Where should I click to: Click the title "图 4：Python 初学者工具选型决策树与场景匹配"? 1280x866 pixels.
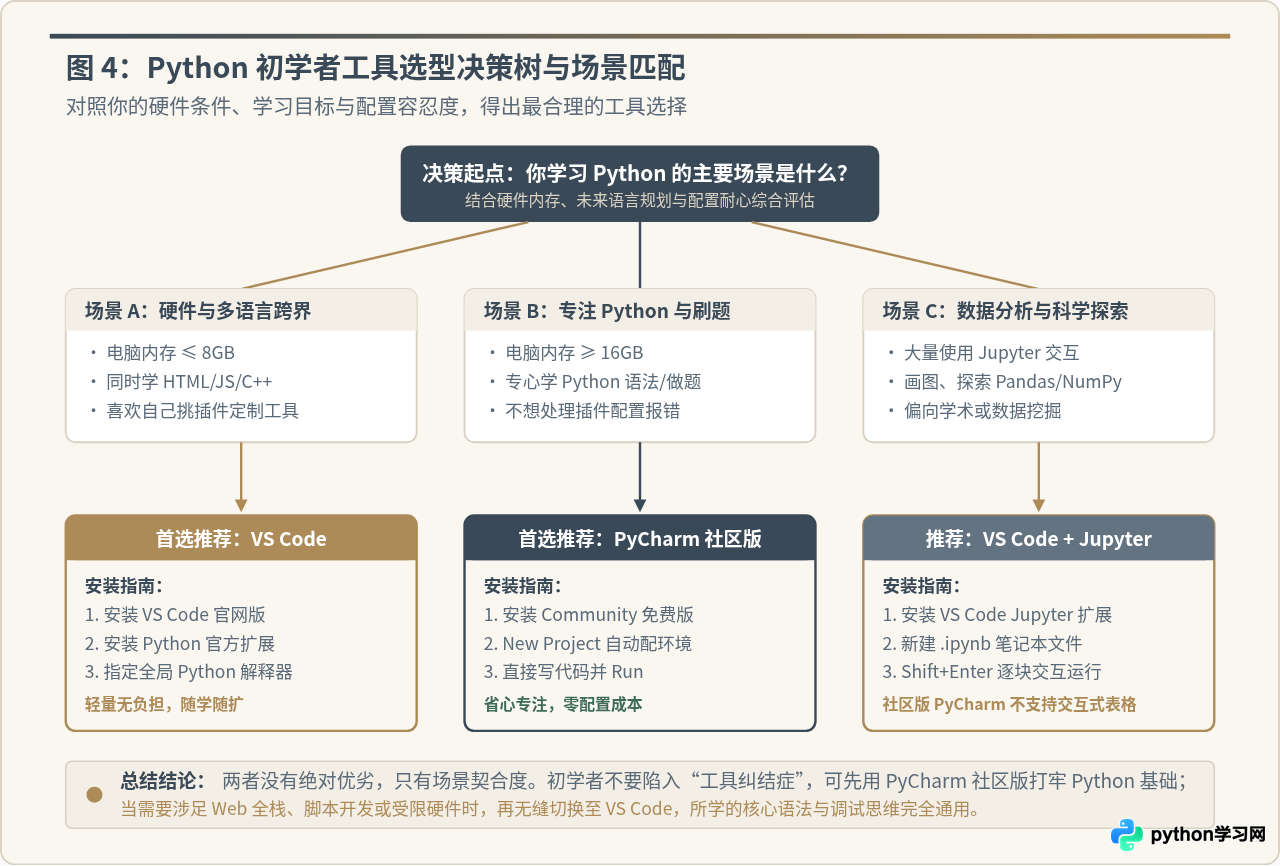376,68
